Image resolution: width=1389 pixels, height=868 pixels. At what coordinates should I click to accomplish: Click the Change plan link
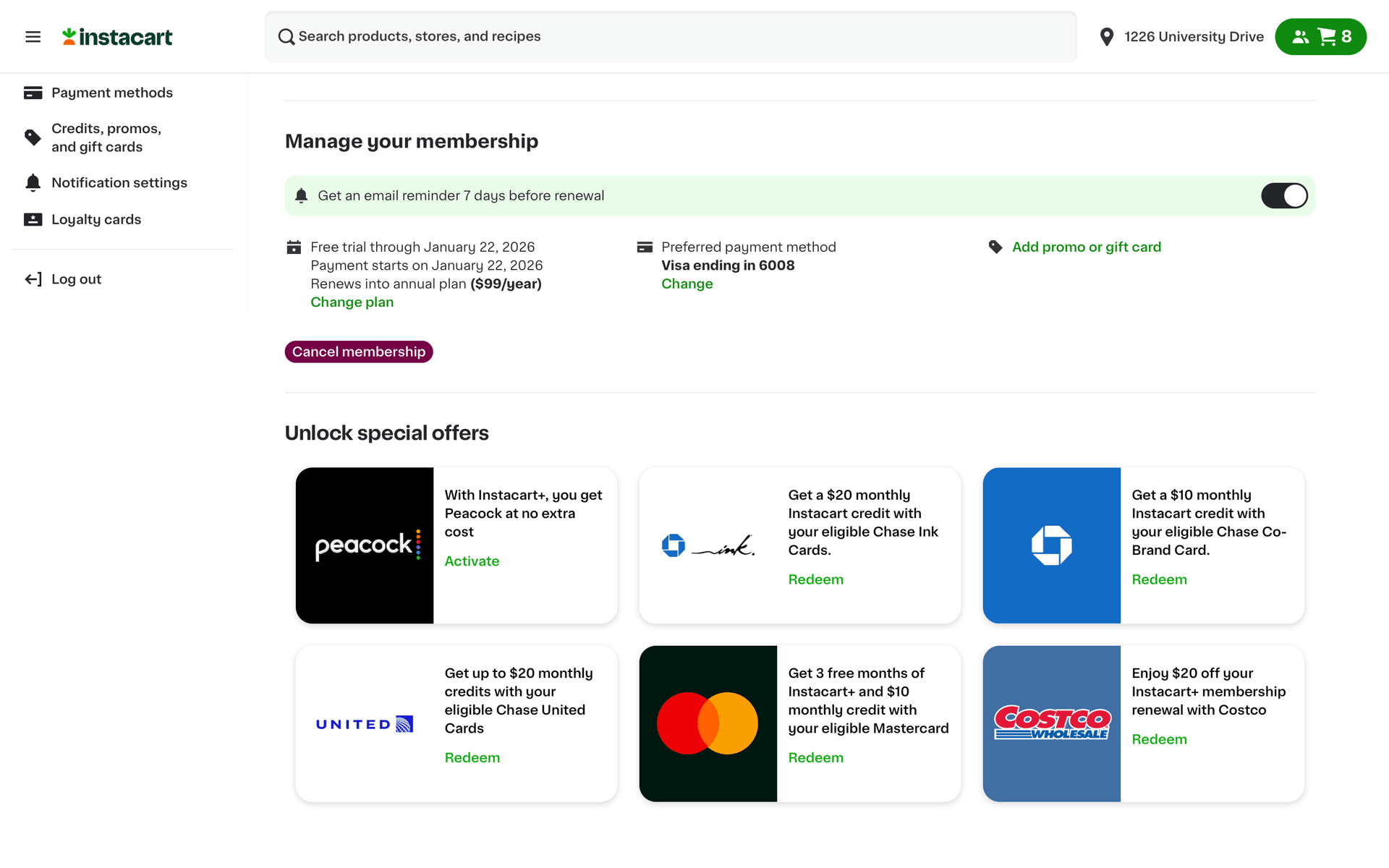click(352, 302)
